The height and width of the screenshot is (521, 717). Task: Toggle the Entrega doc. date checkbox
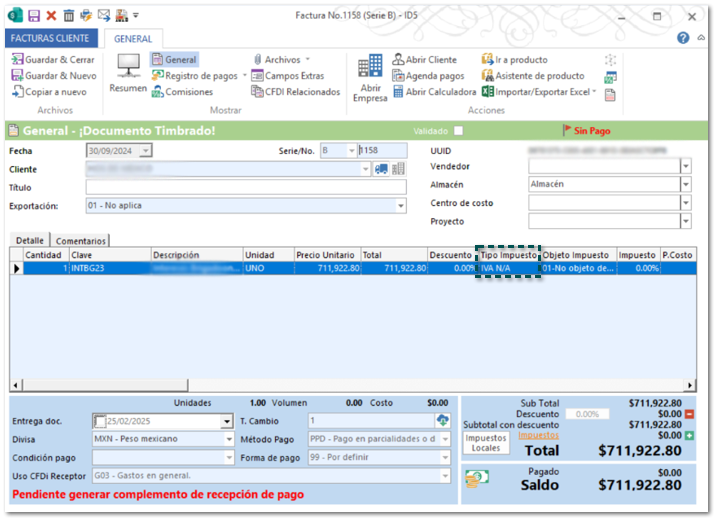pyautogui.click(x=100, y=421)
